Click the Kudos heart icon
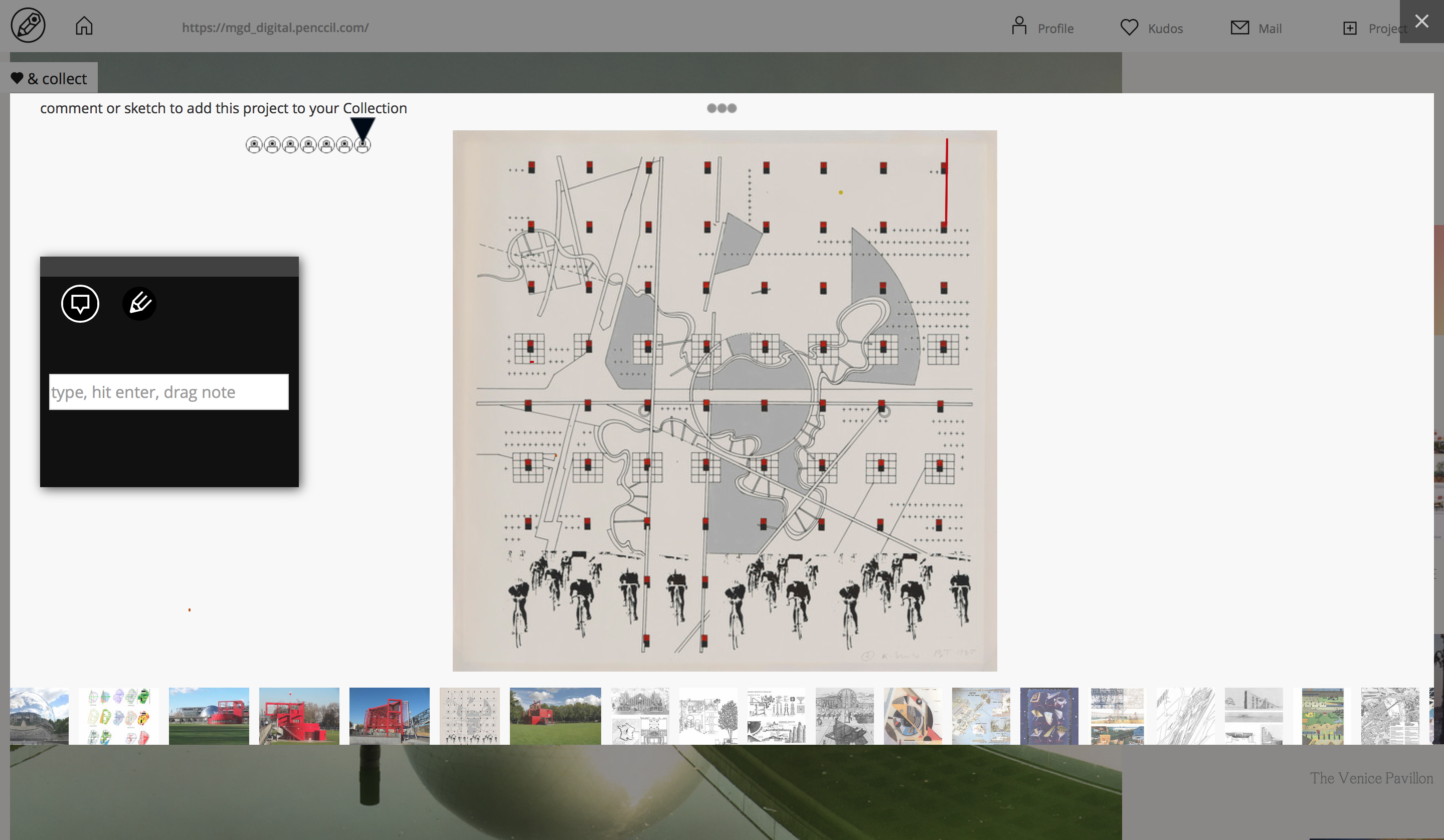 [x=1130, y=27]
